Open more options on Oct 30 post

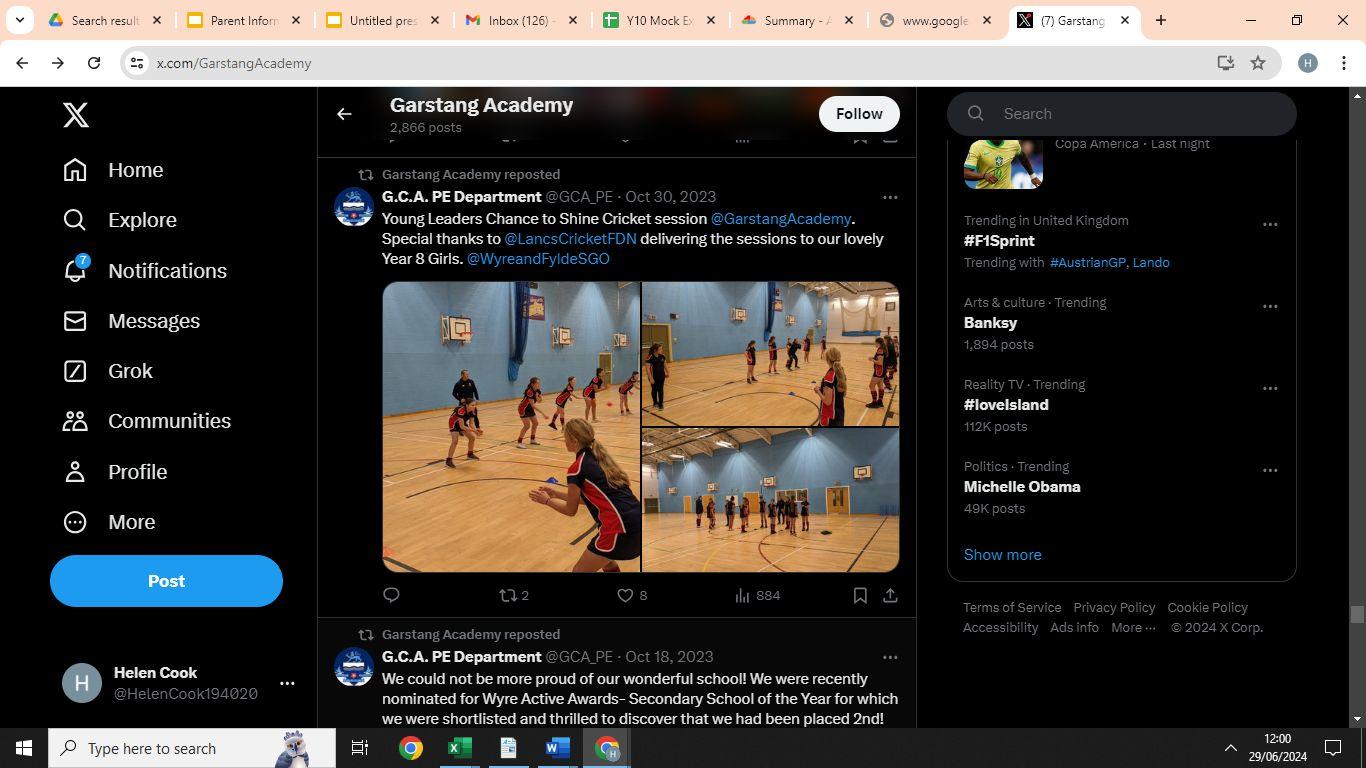tap(890, 197)
